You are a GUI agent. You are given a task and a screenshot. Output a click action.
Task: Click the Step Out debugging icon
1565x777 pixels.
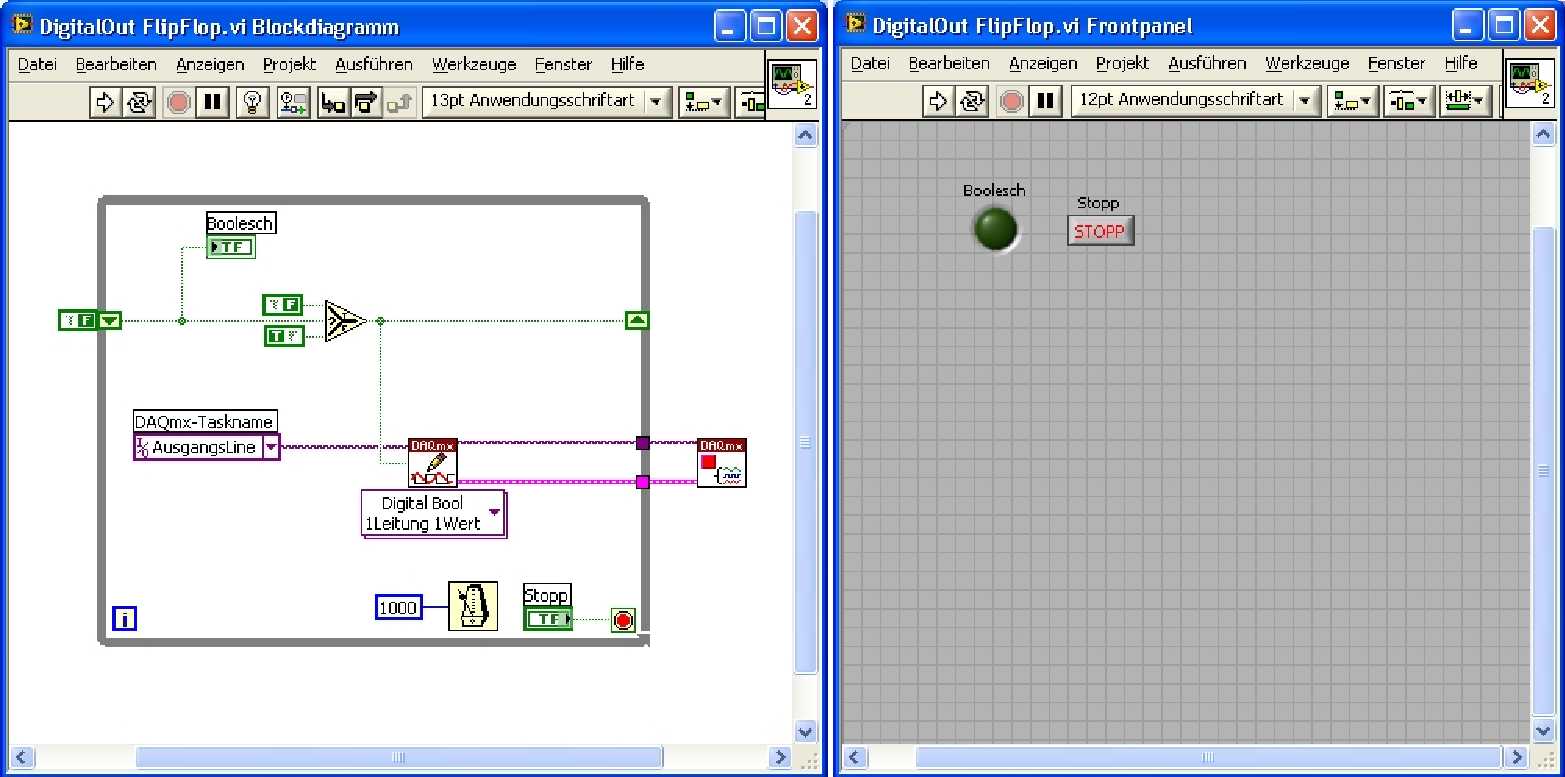pos(400,102)
